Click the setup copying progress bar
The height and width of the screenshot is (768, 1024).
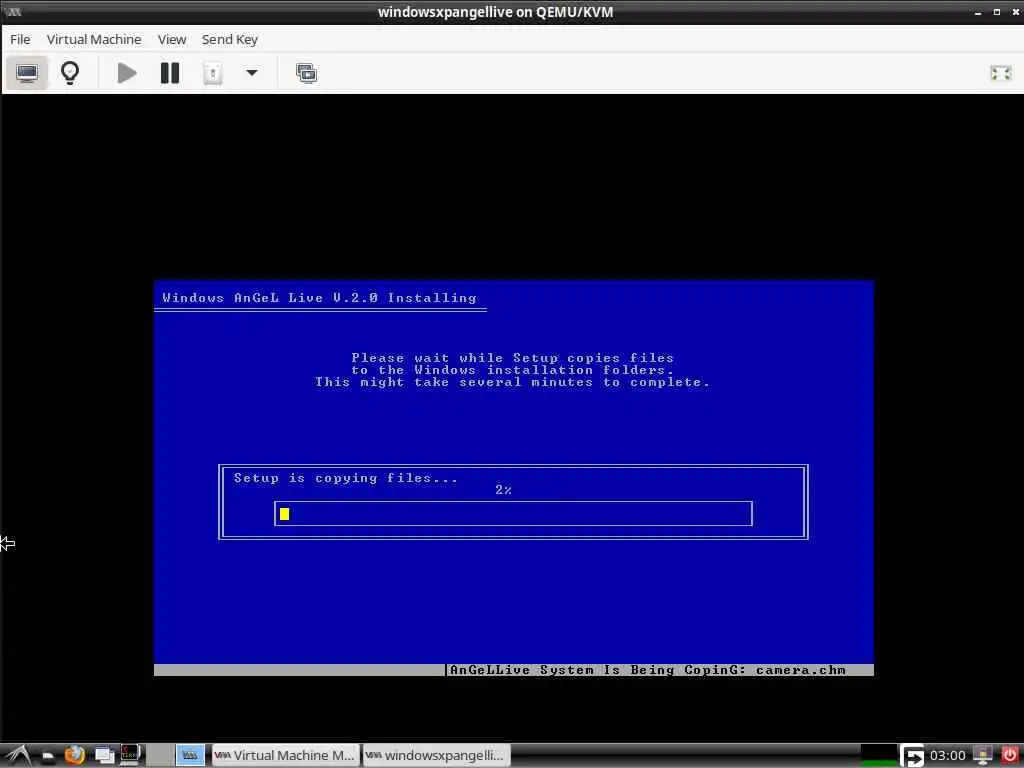coord(513,513)
